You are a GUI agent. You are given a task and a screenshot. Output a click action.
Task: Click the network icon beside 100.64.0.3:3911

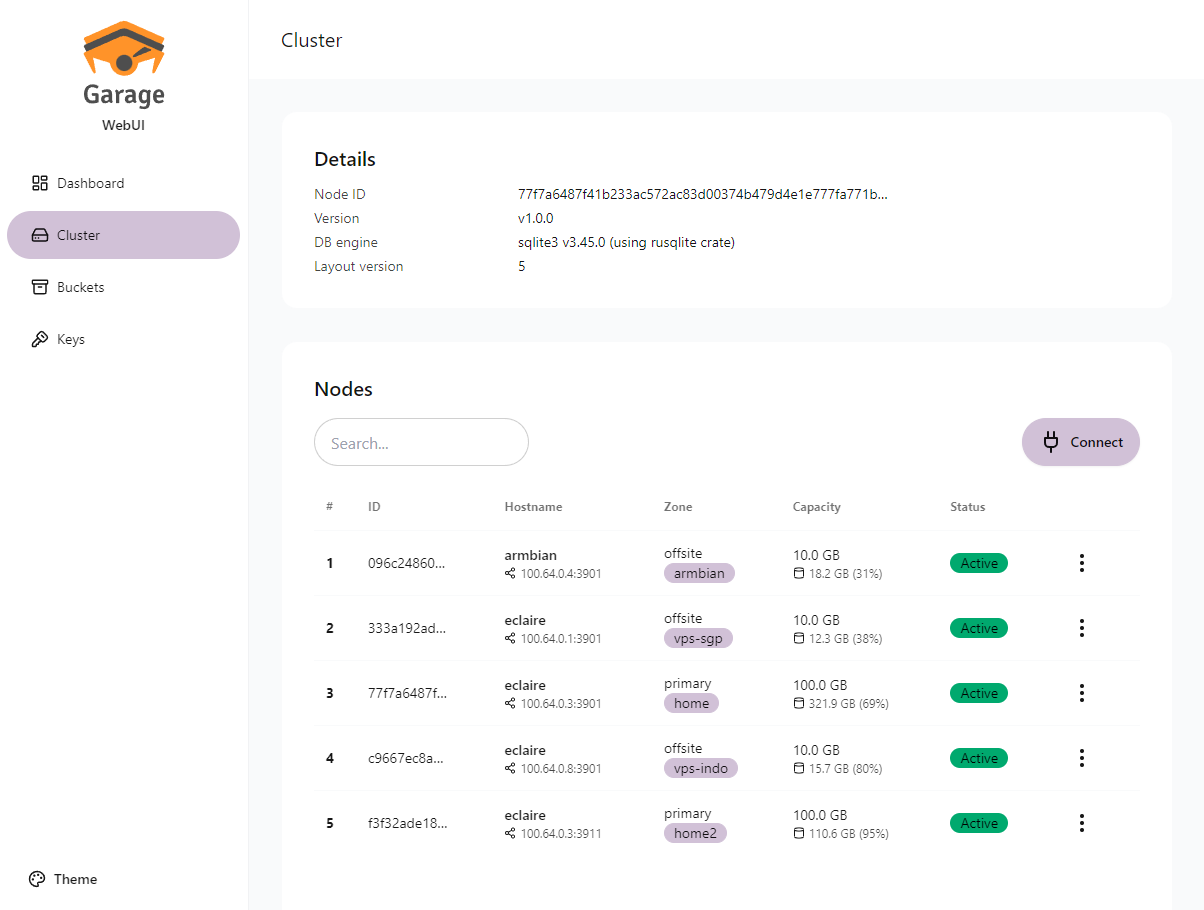click(511, 834)
